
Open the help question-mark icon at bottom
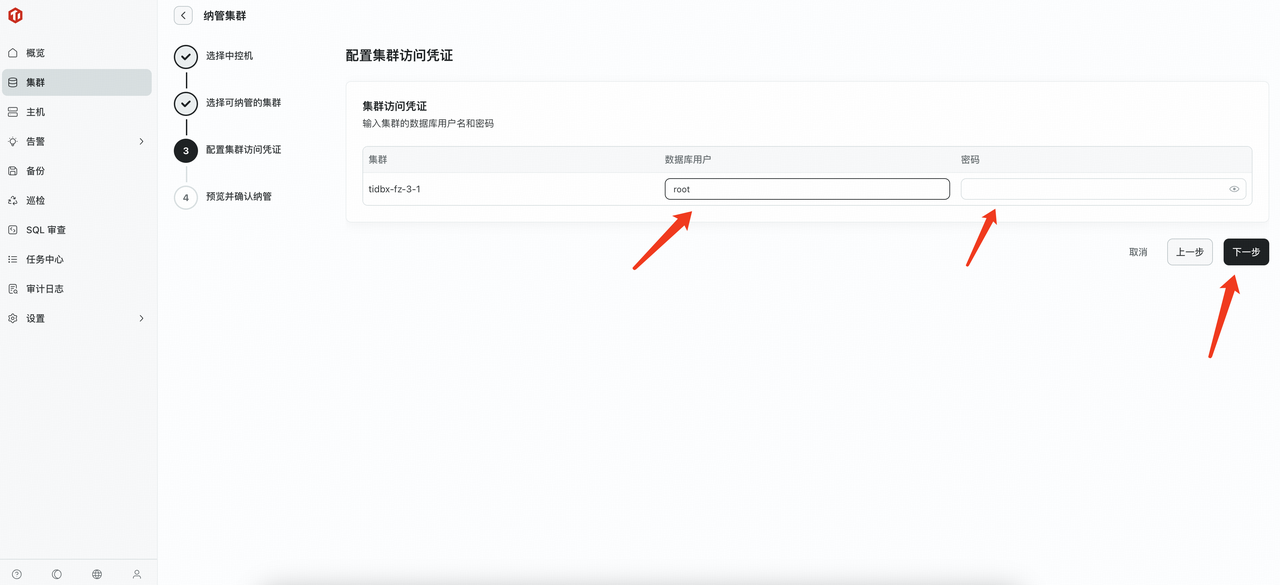(x=18, y=573)
